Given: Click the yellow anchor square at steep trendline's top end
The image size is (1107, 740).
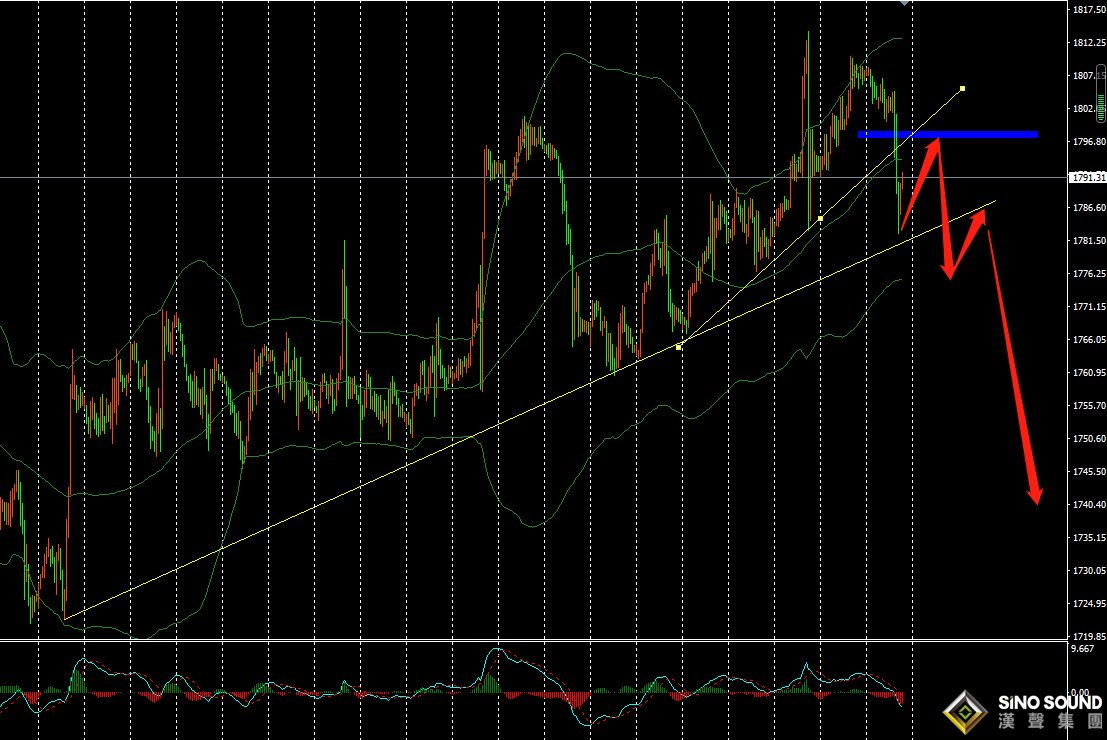Looking at the screenshot, I should tap(962, 89).
